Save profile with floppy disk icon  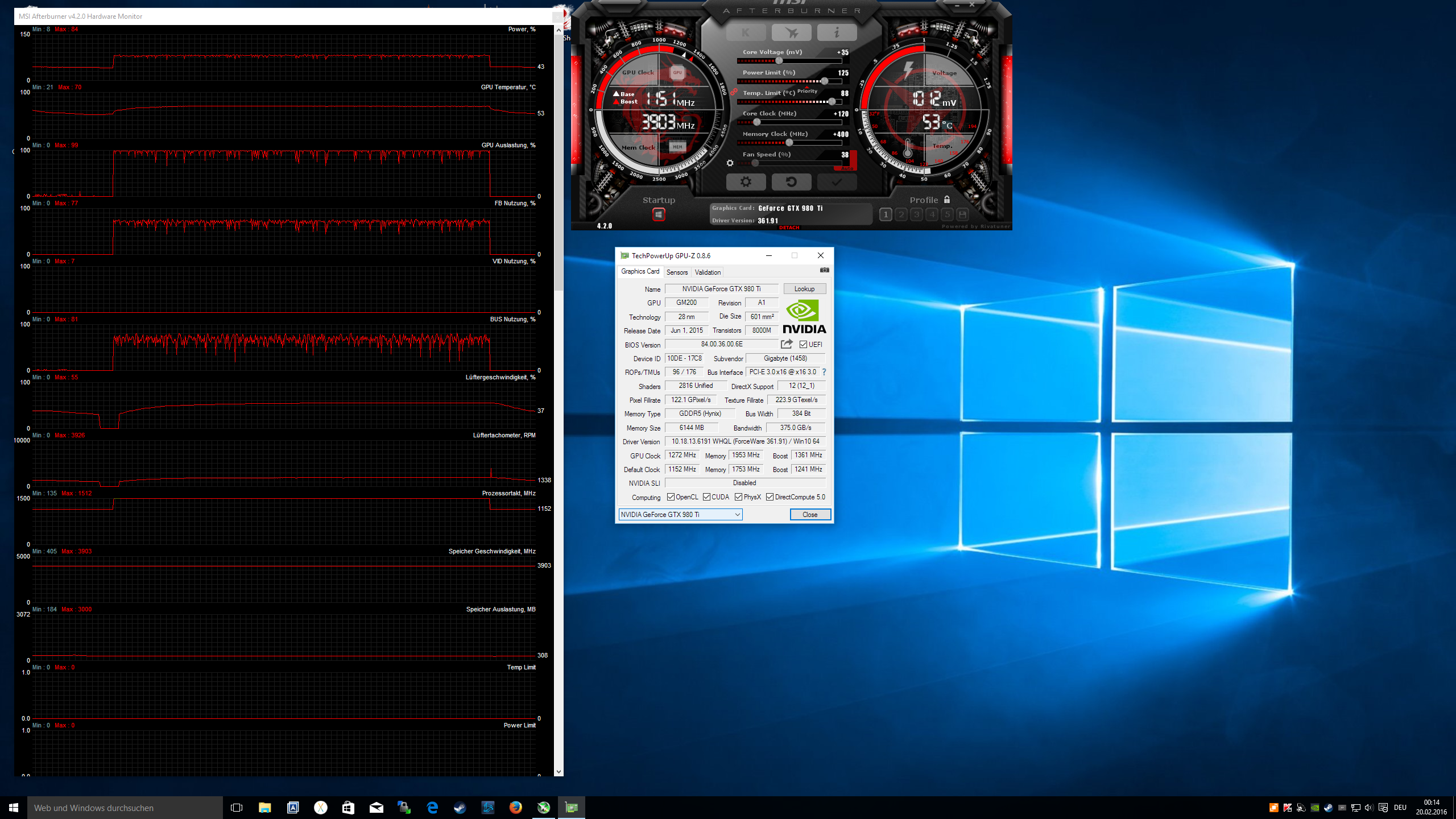click(962, 214)
